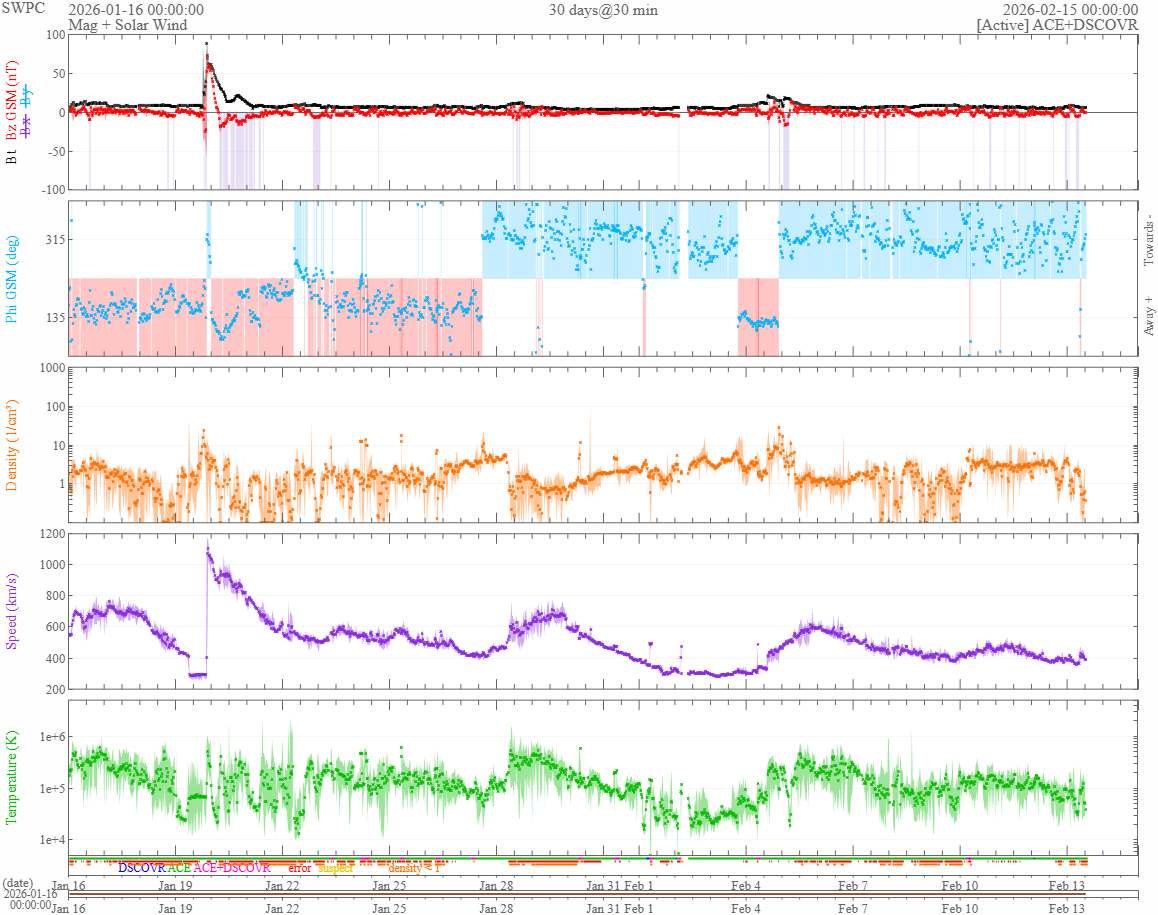This screenshot has height=915, width=1158.
Task: Click the pink Away sector block near Feb 4
Action: tap(758, 317)
